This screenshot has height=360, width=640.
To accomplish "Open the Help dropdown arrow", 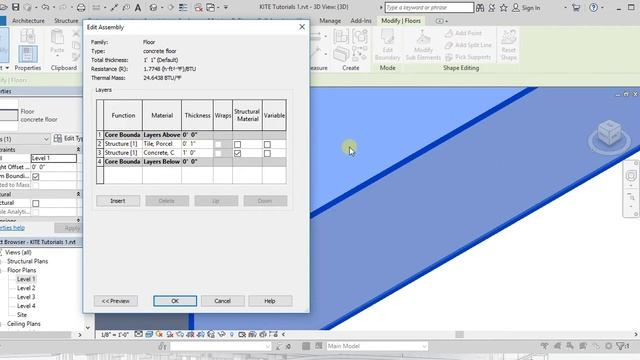I will tap(602, 7).
